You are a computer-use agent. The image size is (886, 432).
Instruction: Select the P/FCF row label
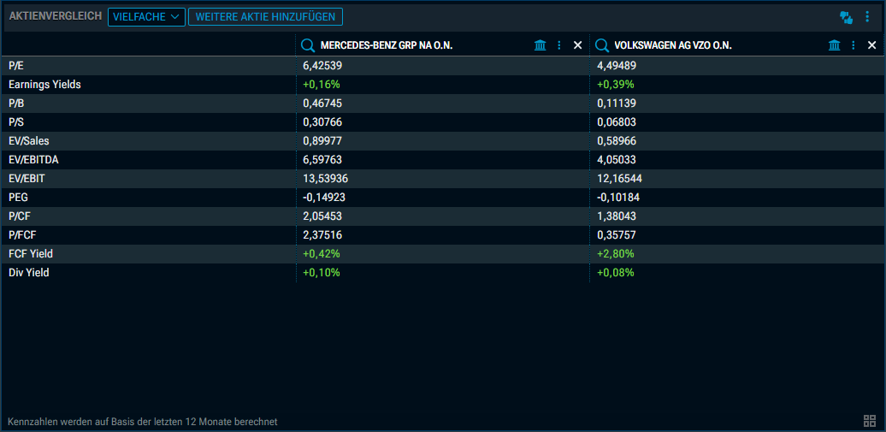(x=21, y=235)
